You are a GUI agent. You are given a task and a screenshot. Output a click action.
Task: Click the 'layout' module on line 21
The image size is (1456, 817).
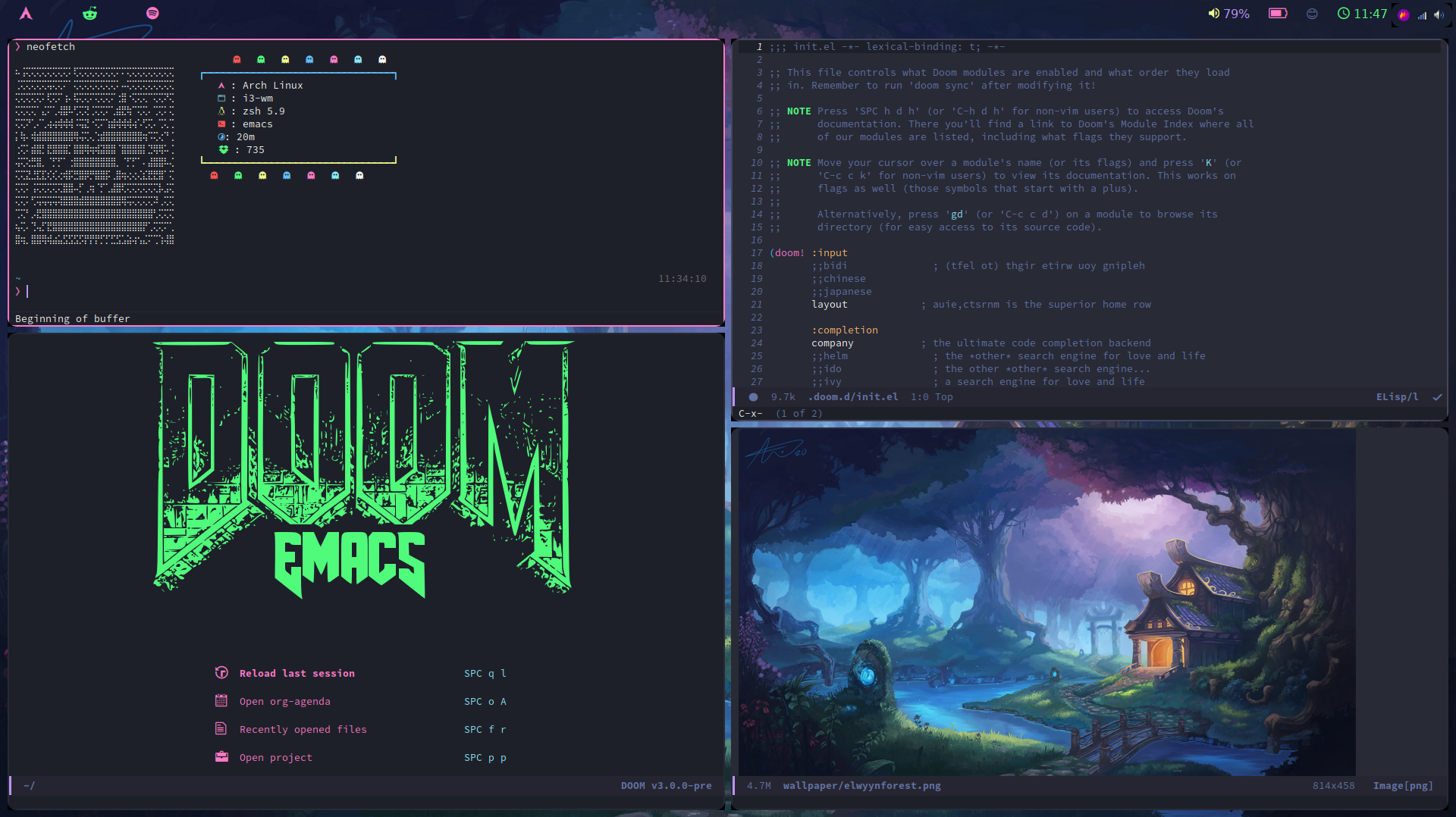830,305
